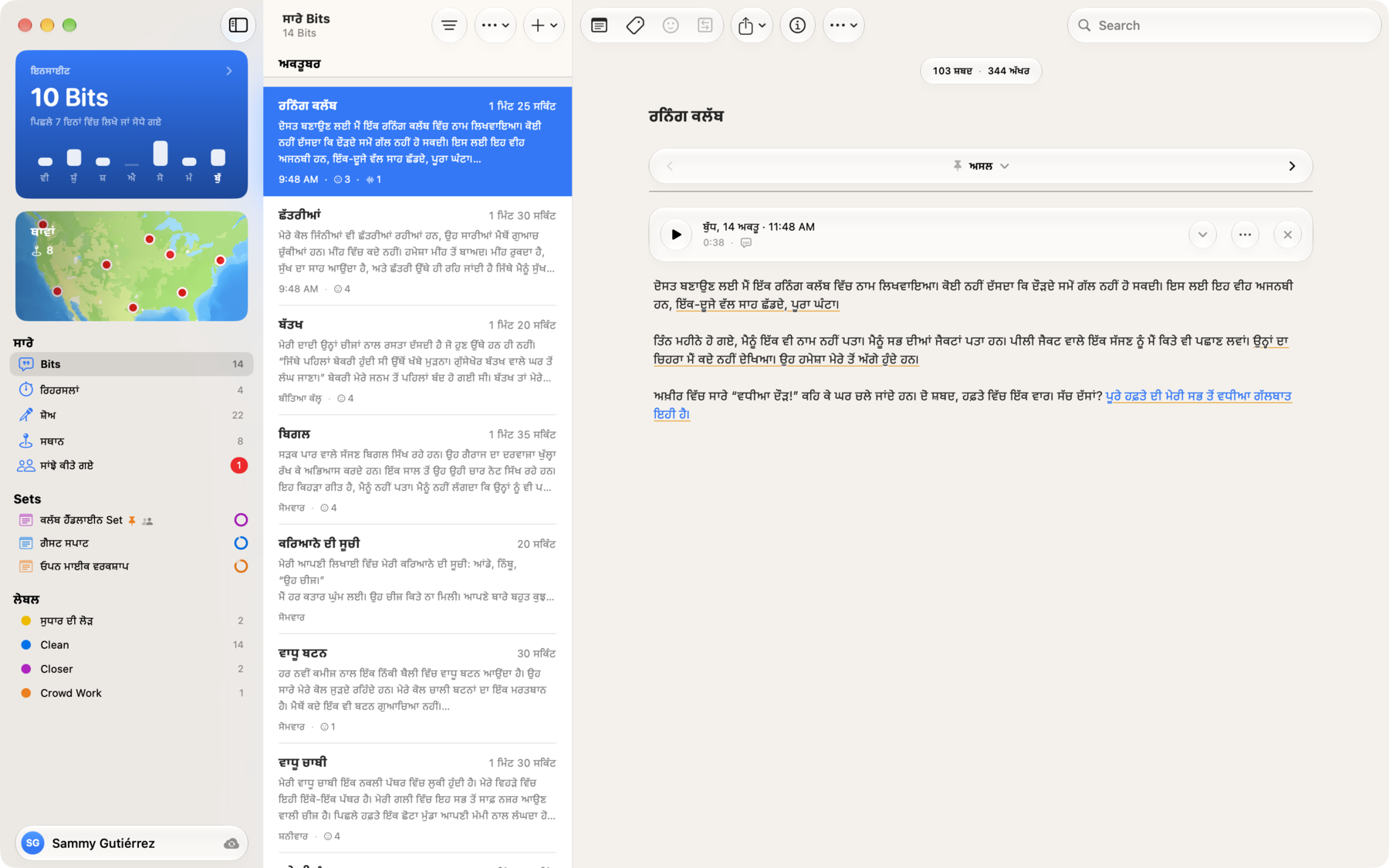1389x868 pixels.
Task: Click the note view icon in the toolbar
Action: (599, 25)
